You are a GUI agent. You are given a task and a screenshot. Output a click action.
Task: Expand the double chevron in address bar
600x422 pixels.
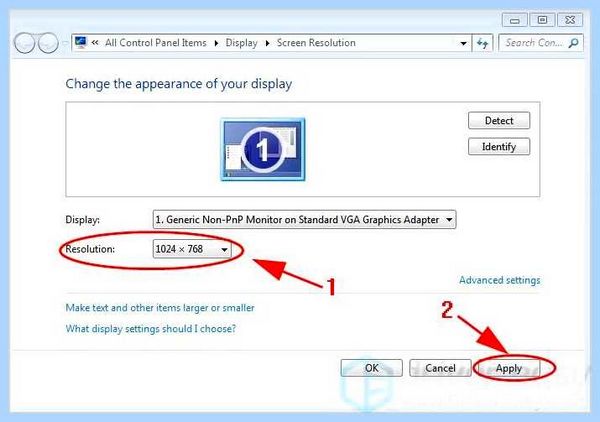[95, 42]
